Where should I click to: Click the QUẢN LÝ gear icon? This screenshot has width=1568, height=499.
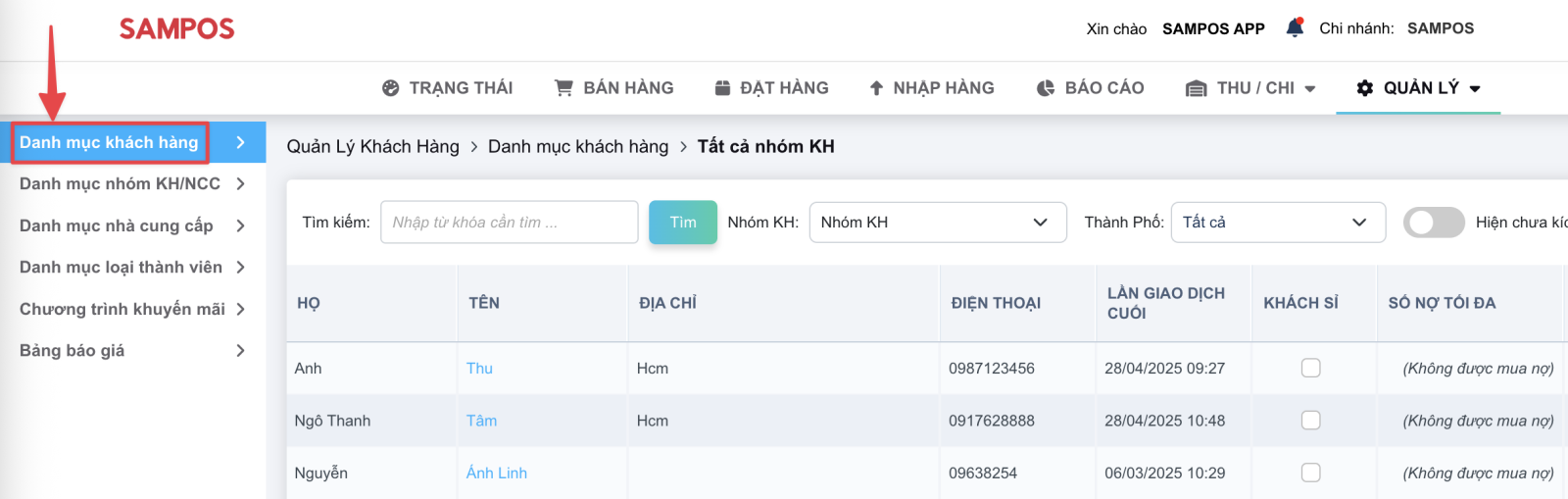(x=1365, y=88)
